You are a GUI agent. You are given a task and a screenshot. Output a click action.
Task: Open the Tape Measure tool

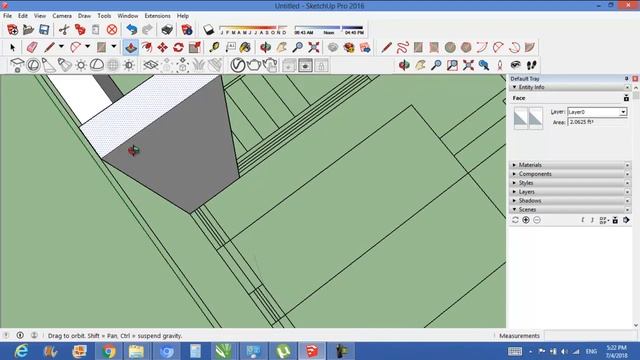point(214,47)
